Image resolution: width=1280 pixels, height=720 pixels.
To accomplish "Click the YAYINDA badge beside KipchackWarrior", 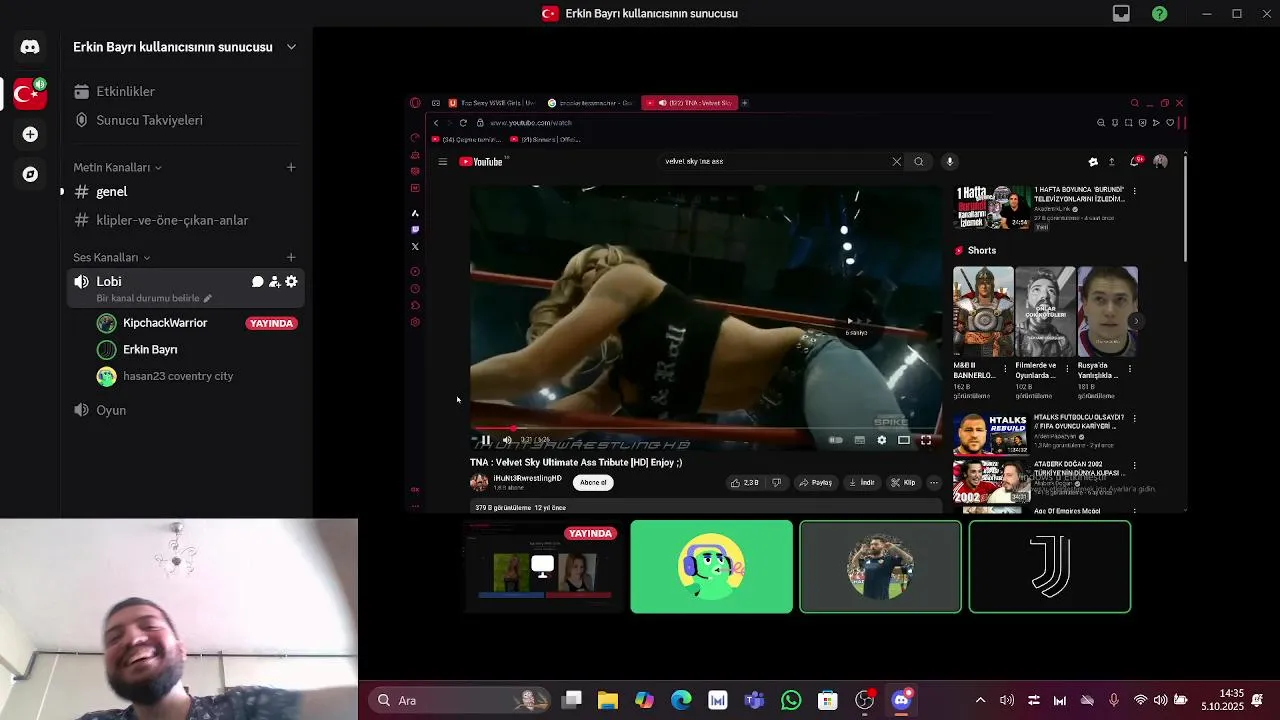I will 271,323.
